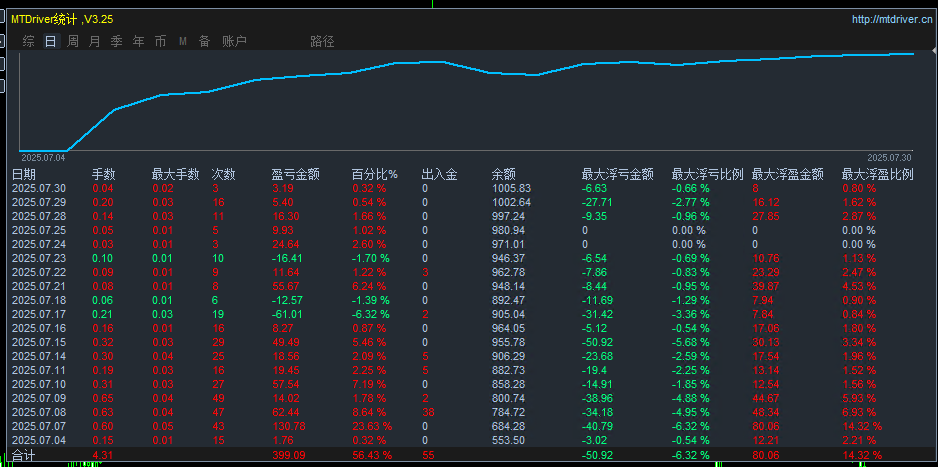This screenshot has width=938, height=467.
Task: Open the 备 notes tab
Action: pyautogui.click(x=205, y=41)
